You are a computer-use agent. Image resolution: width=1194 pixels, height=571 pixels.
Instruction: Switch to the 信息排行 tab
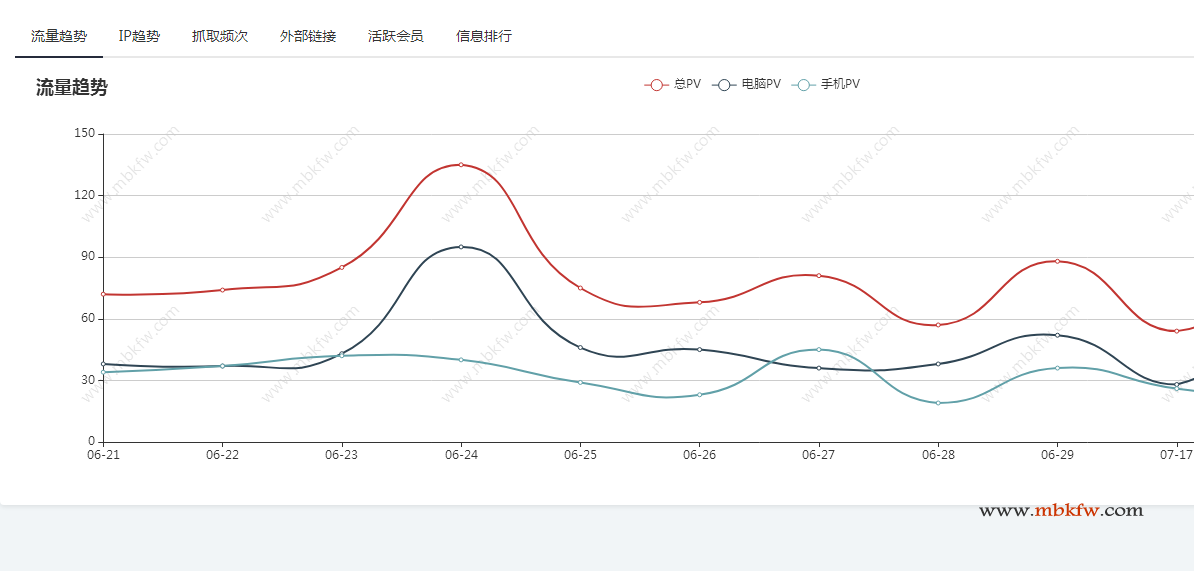click(x=484, y=36)
